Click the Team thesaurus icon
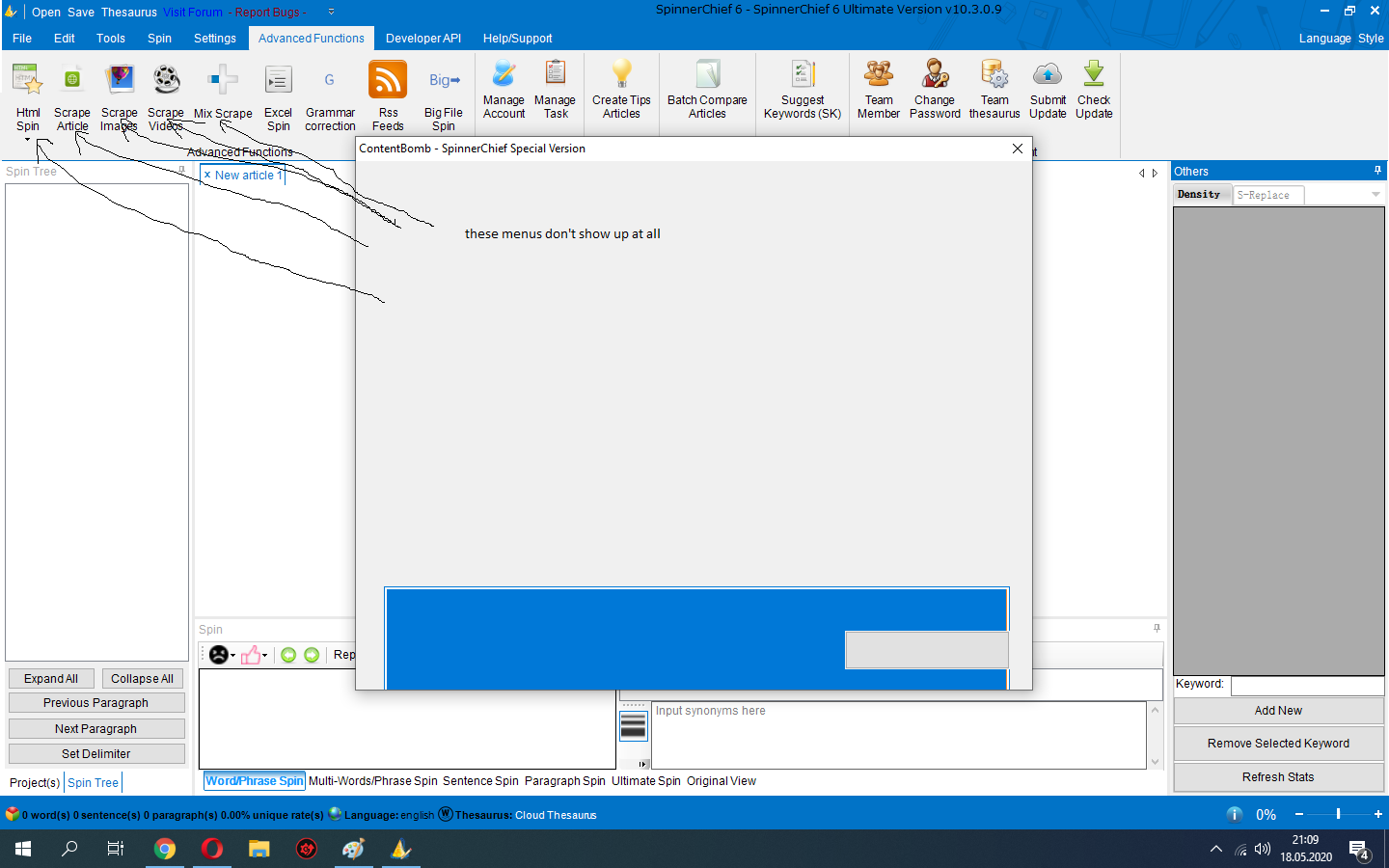1389x868 pixels. (x=994, y=89)
